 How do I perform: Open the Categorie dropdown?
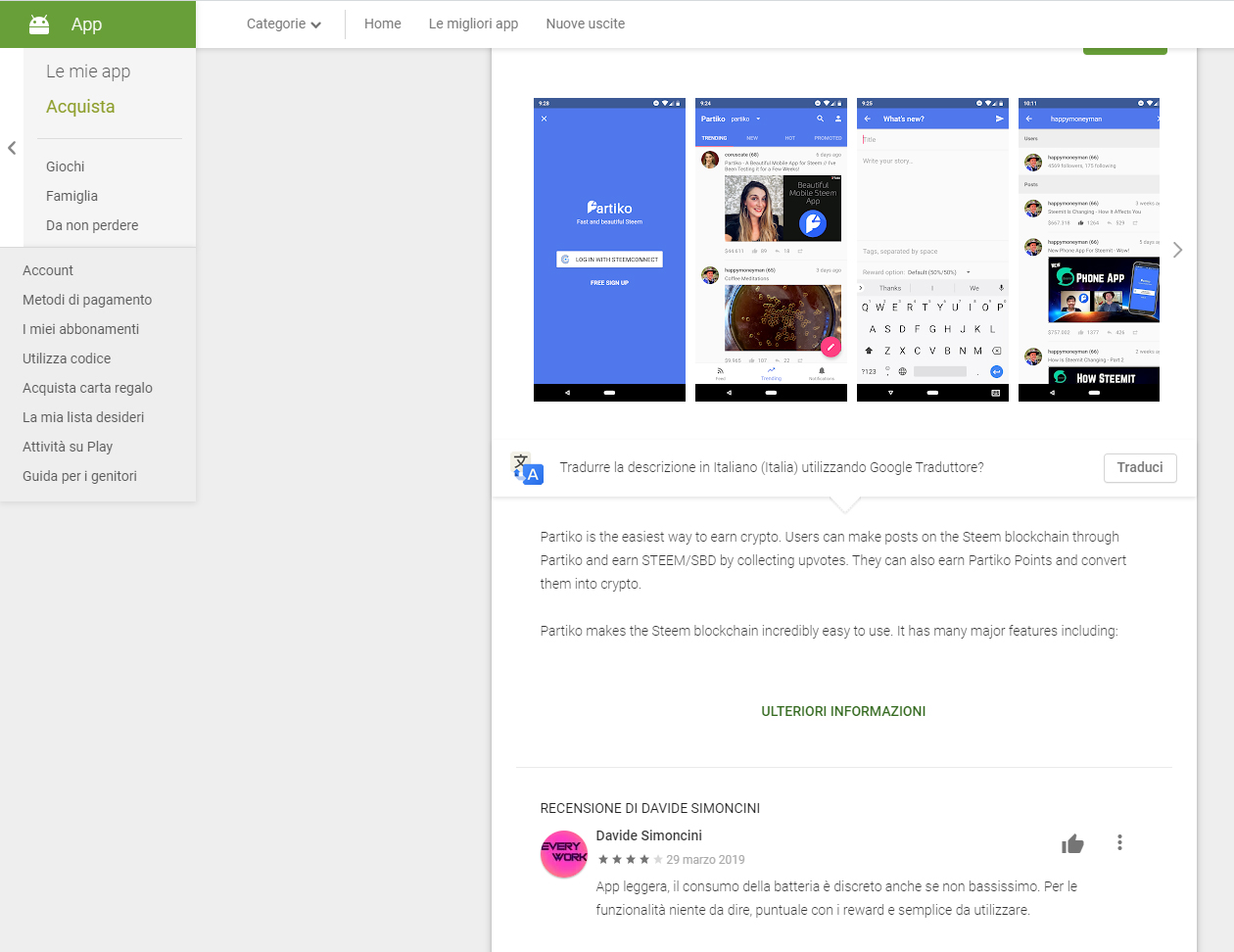(x=284, y=24)
